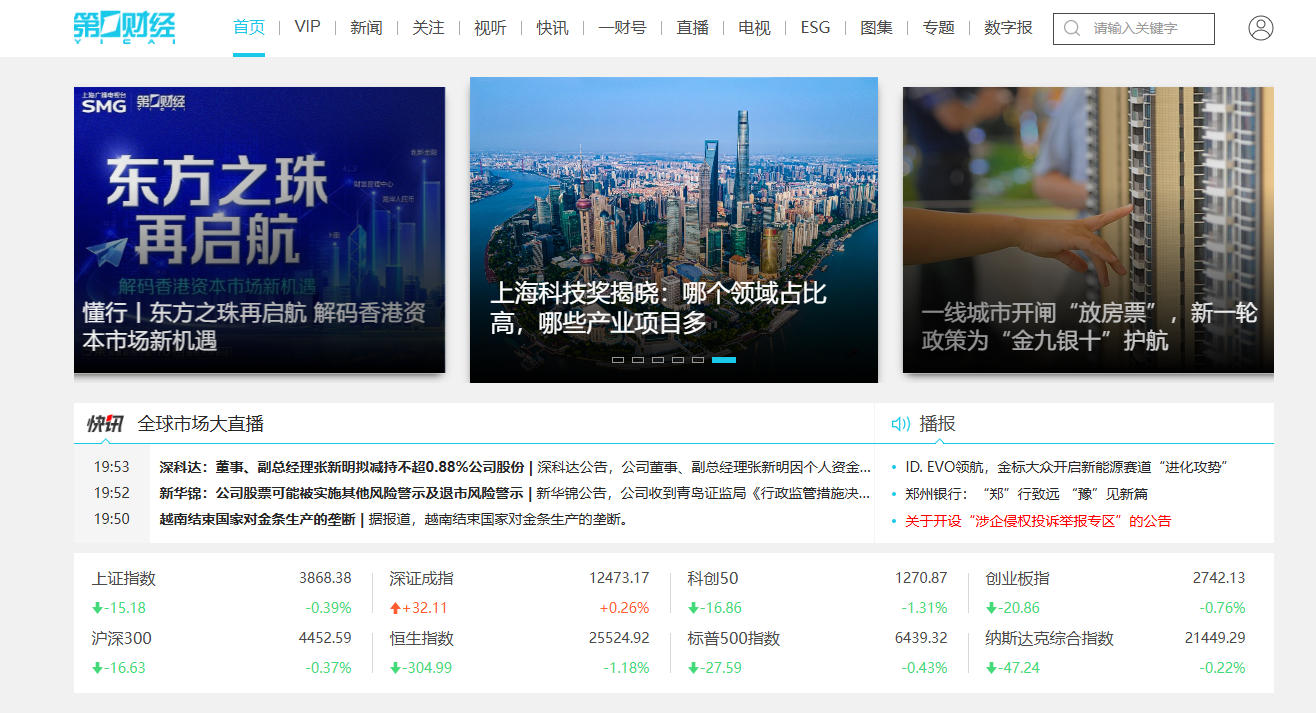Click the 21449.29 Nasdaq value
This screenshot has height=713, width=1316.
(x=1215, y=637)
